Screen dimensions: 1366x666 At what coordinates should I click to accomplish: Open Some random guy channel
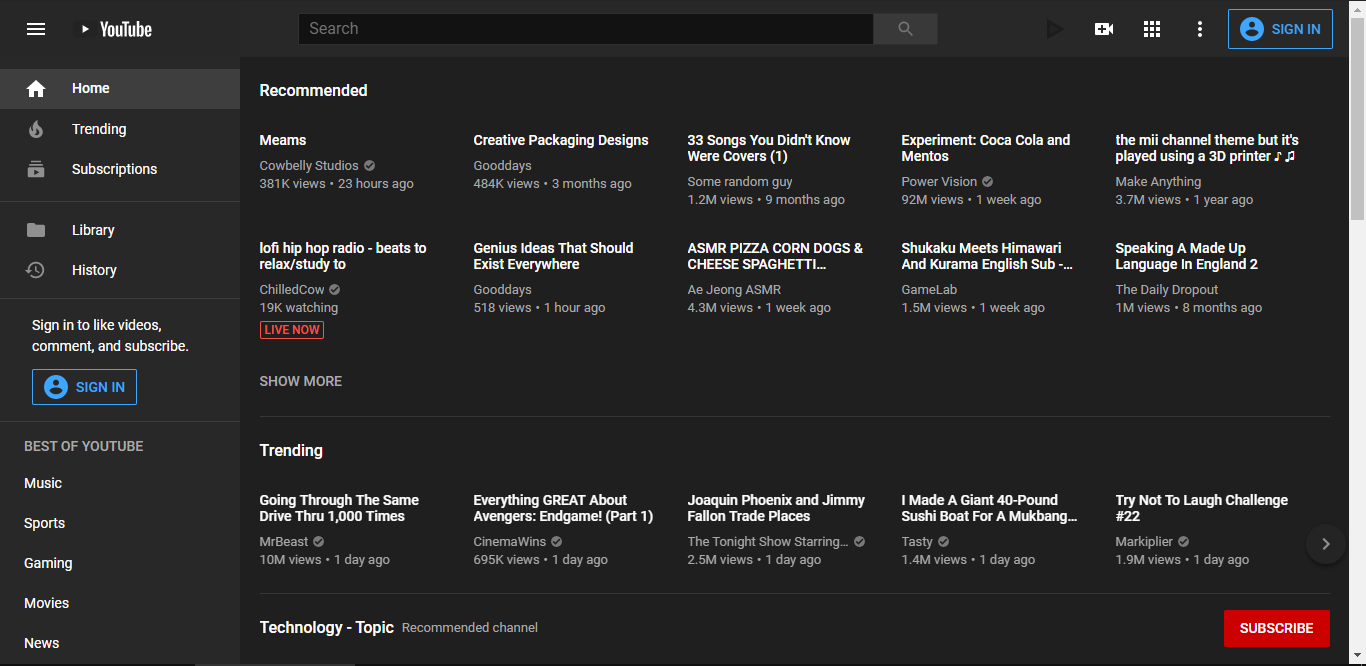[740, 181]
